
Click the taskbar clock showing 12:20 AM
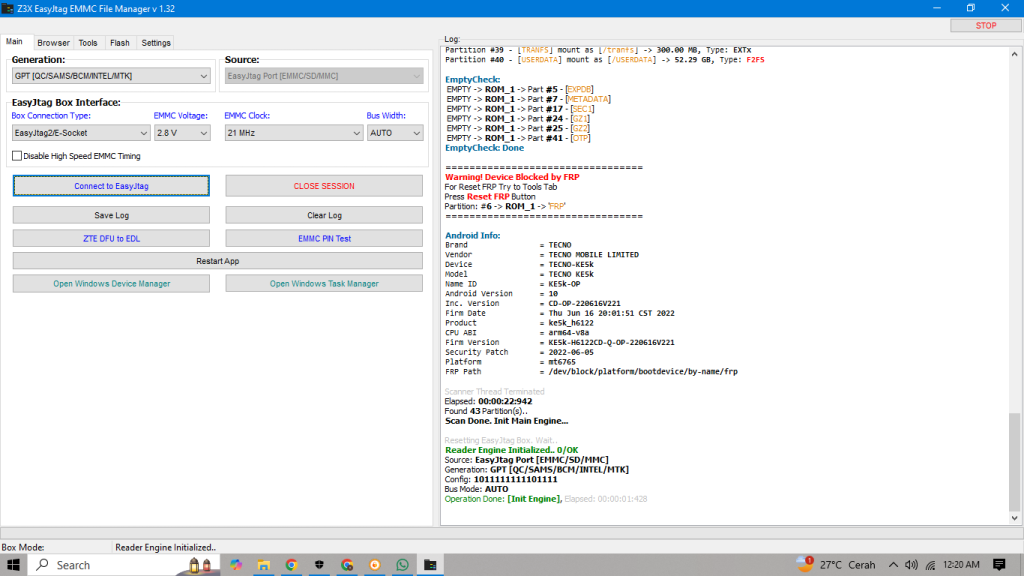(x=961, y=565)
